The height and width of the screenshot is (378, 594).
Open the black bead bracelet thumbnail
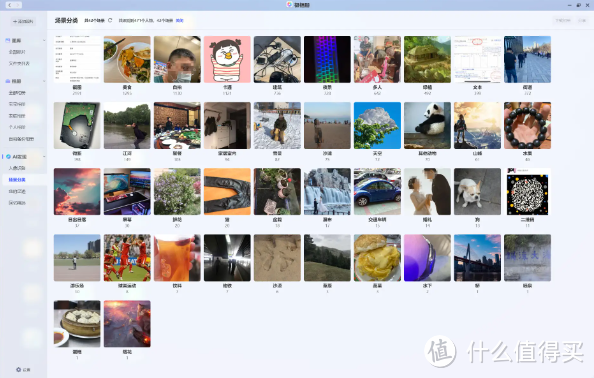pos(527,125)
